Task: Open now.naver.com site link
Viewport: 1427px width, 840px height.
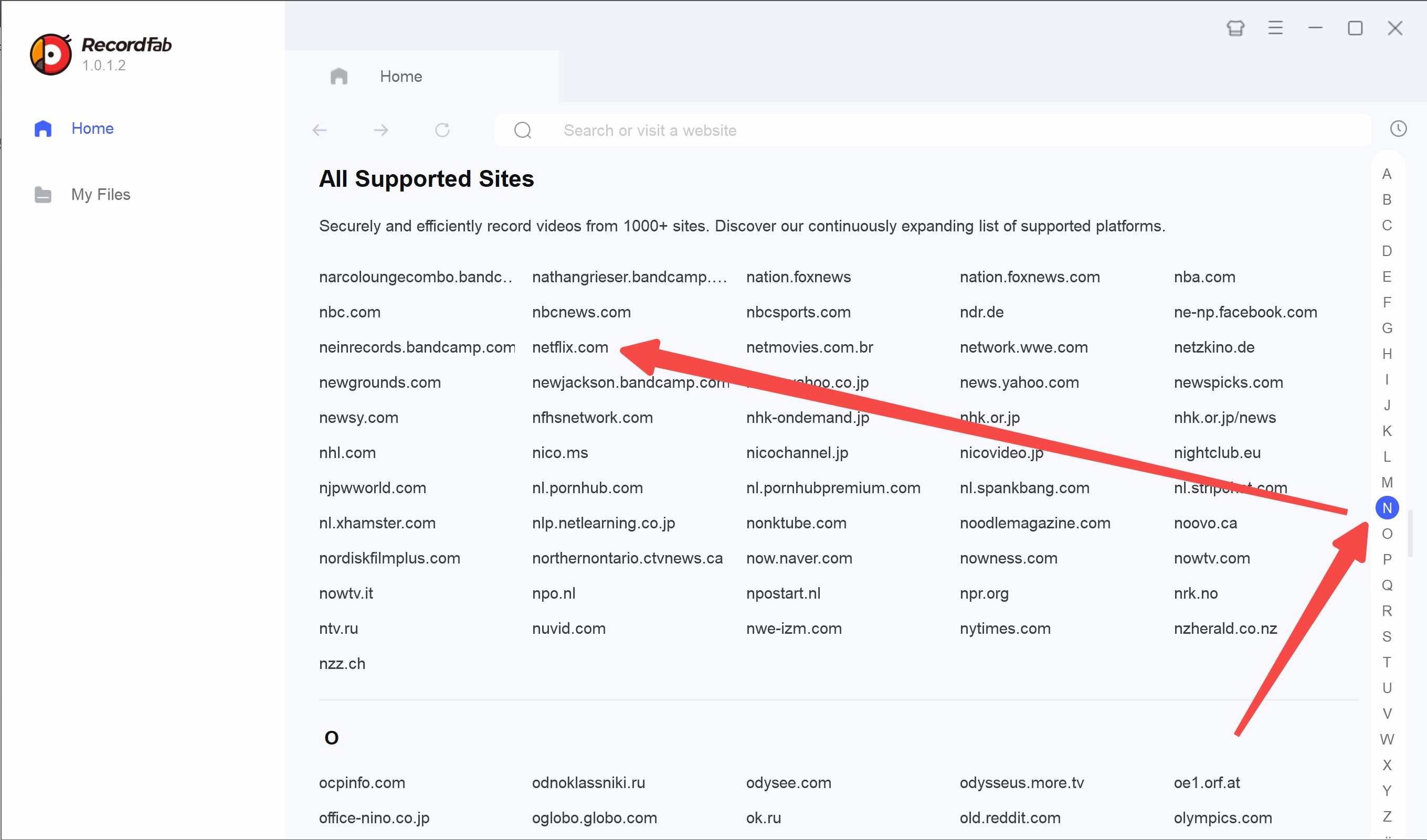Action: point(798,558)
